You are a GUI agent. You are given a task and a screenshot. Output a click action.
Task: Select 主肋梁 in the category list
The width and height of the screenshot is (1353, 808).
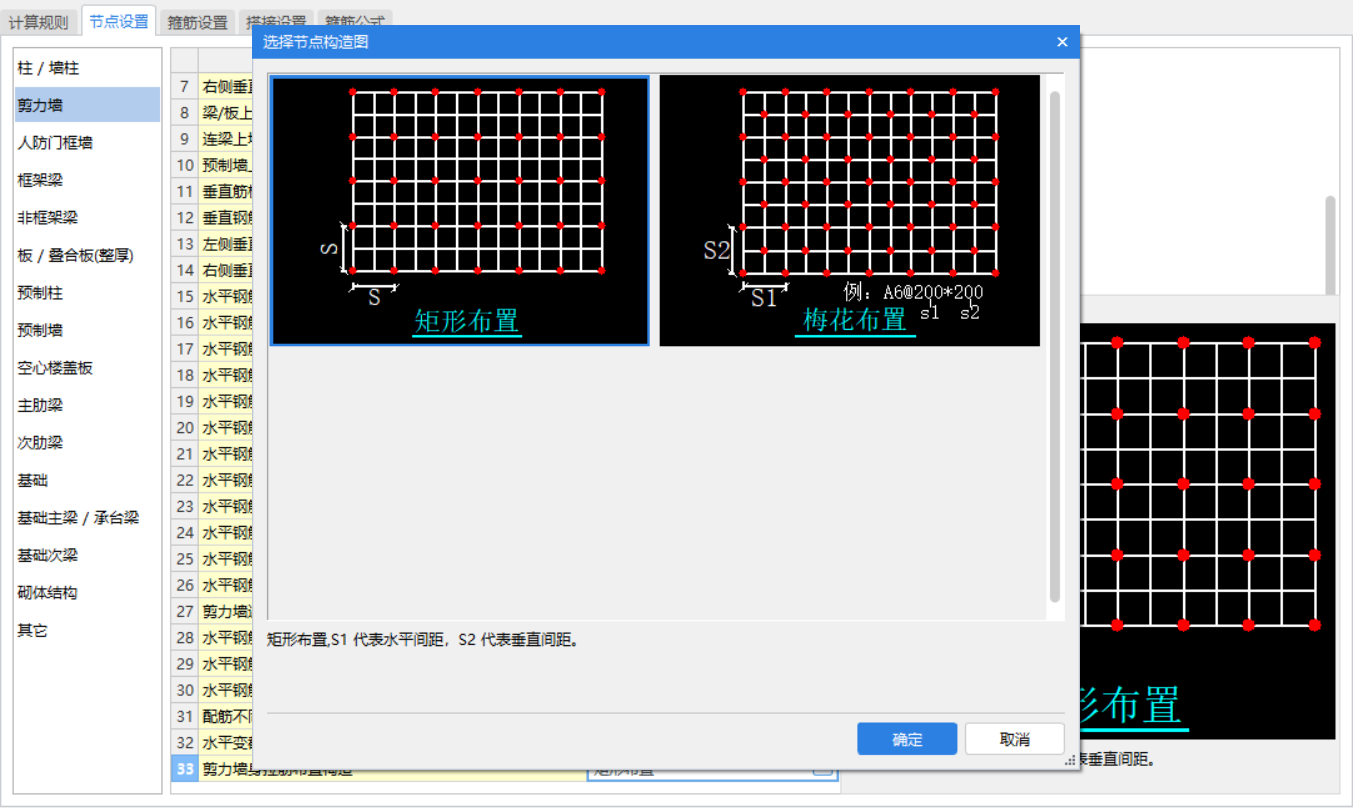tap(87, 405)
